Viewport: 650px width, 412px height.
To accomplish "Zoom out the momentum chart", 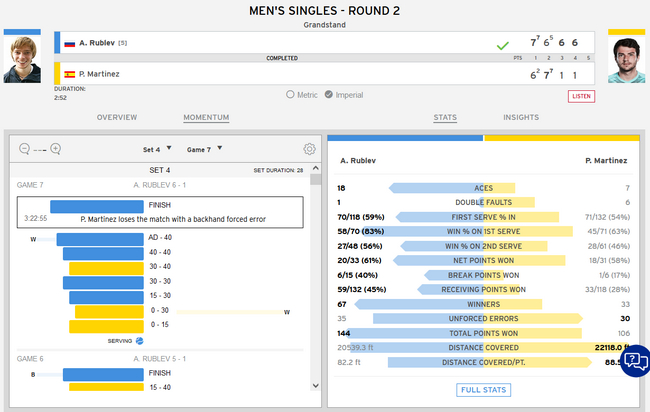I will coord(24,149).
